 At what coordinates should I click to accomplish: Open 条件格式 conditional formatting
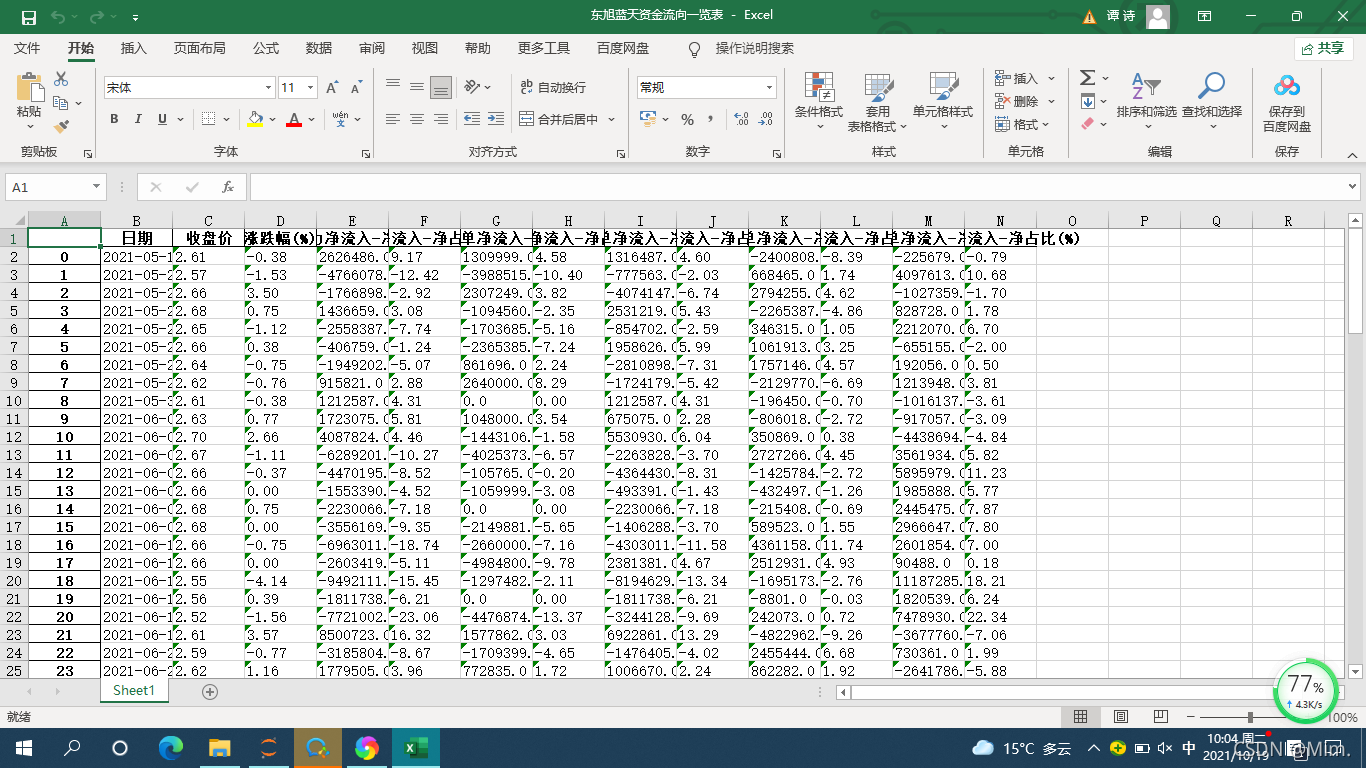(x=818, y=101)
